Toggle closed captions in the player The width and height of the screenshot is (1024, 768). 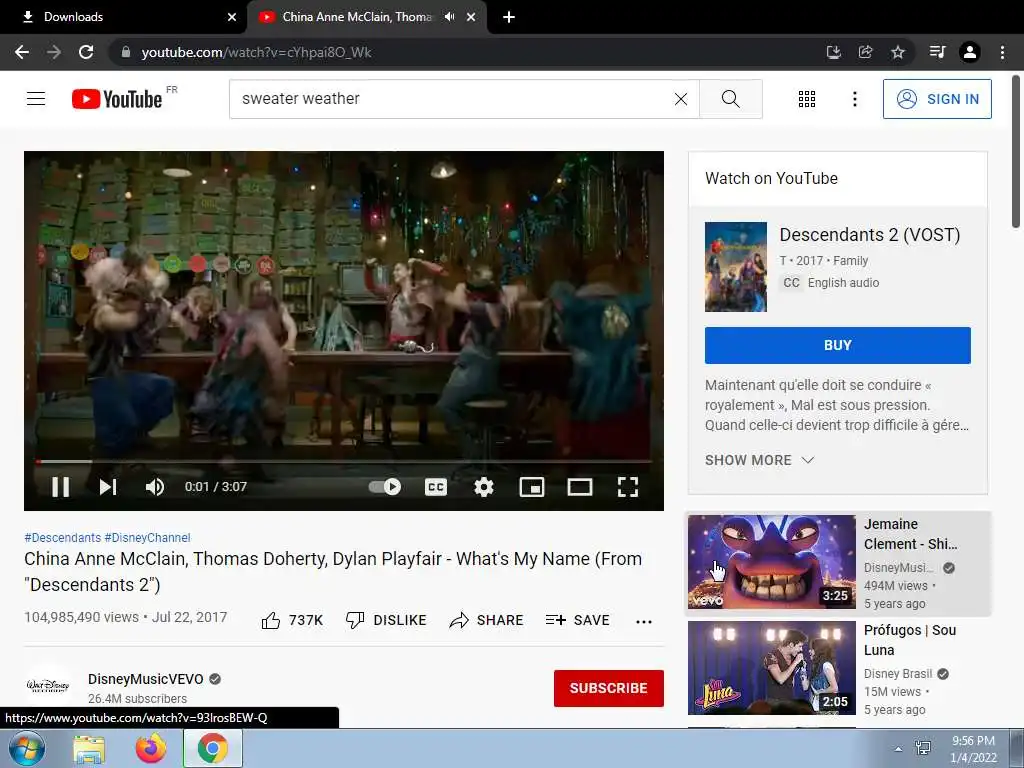[x=436, y=487]
